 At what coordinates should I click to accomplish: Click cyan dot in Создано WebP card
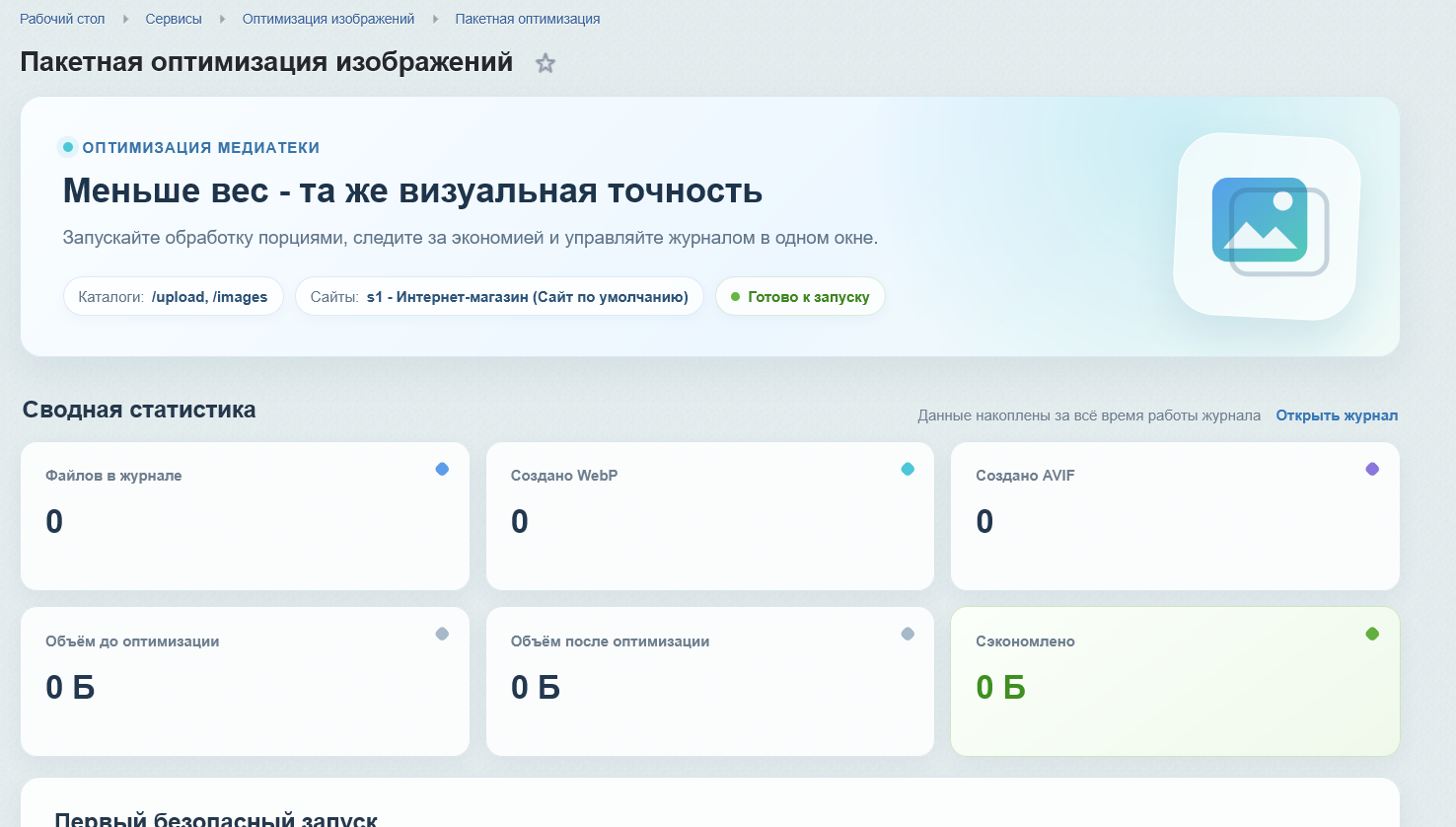[908, 469]
